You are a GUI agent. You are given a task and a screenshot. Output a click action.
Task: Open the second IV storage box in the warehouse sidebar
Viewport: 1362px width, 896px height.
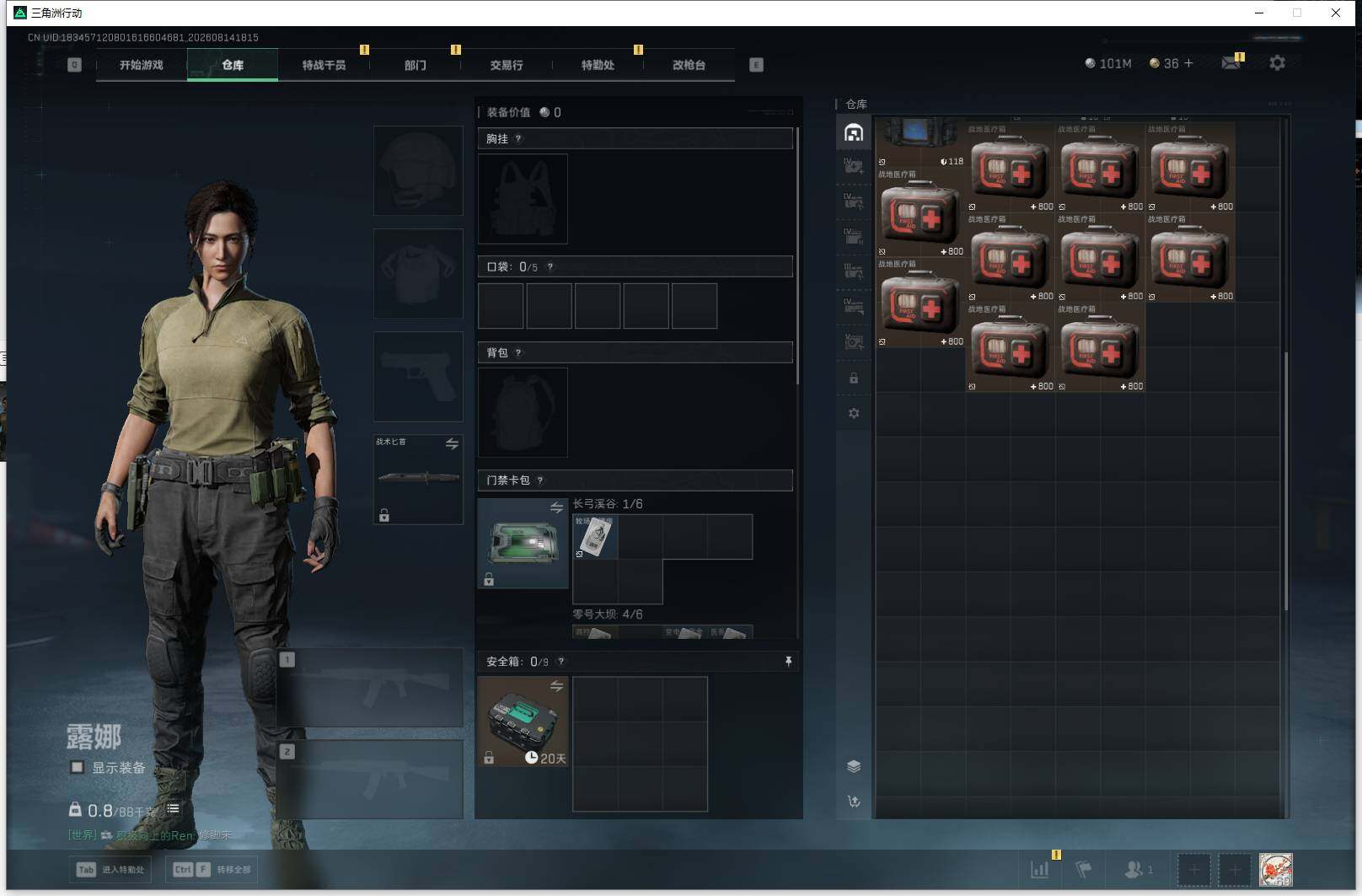854,201
